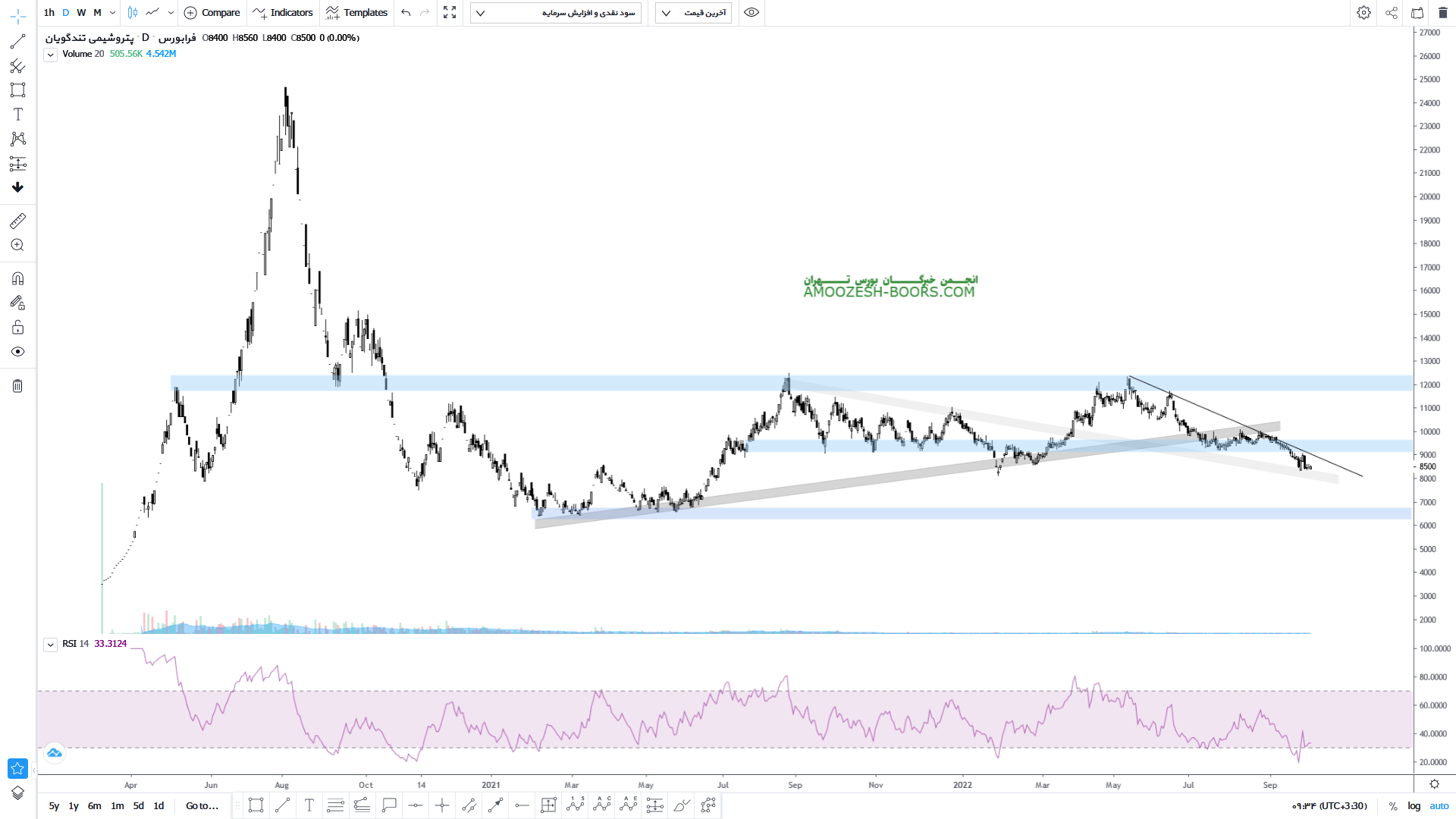
Task: Open chart settings gear icon
Action: pyautogui.click(x=1363, y=13)
